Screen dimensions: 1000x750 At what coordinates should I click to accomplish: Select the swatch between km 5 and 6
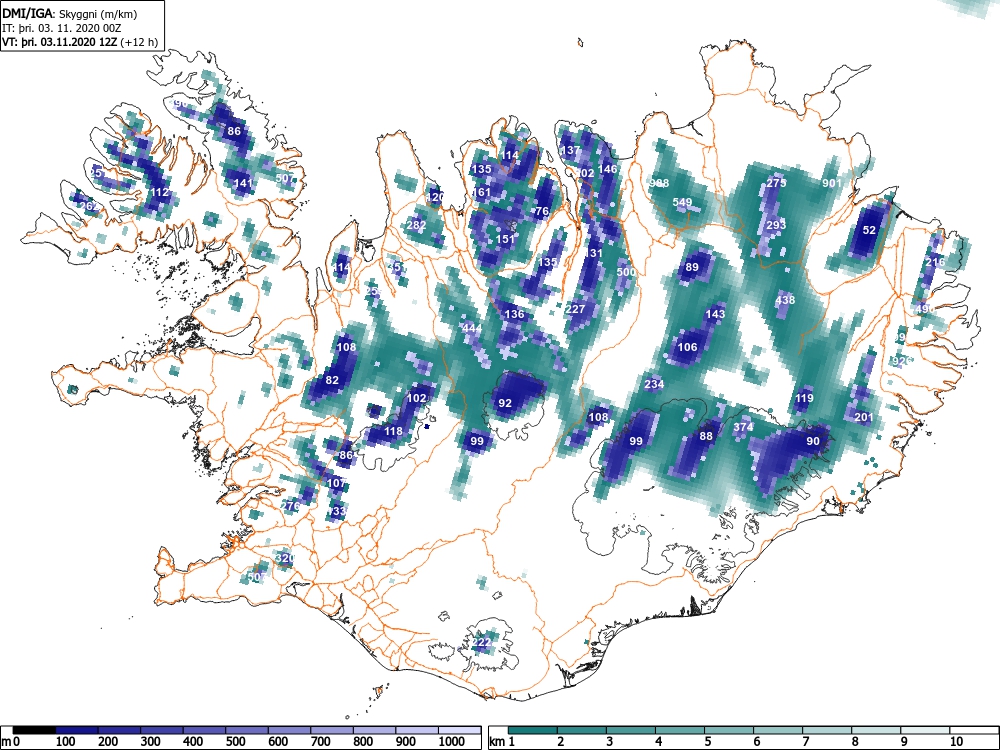729,730
